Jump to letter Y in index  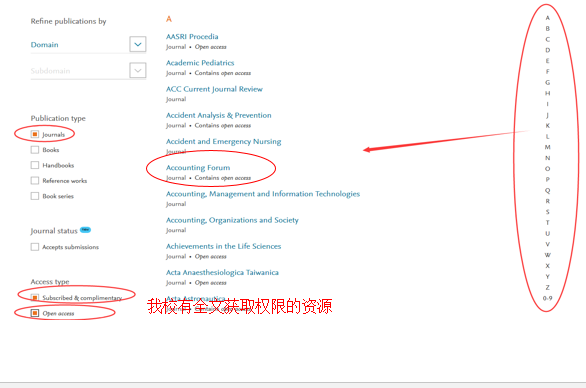tap(548, 277)
